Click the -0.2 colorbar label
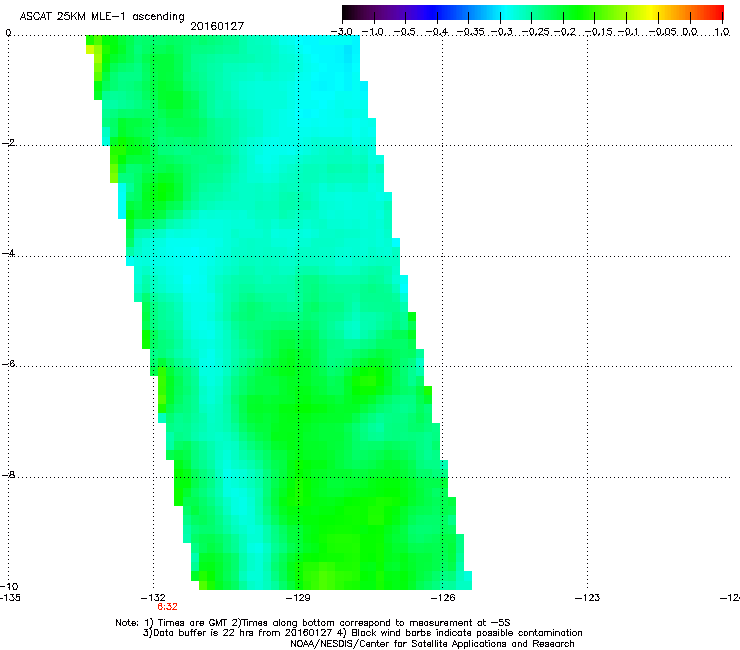Screen dimensions: 740x650 [565, 32]
